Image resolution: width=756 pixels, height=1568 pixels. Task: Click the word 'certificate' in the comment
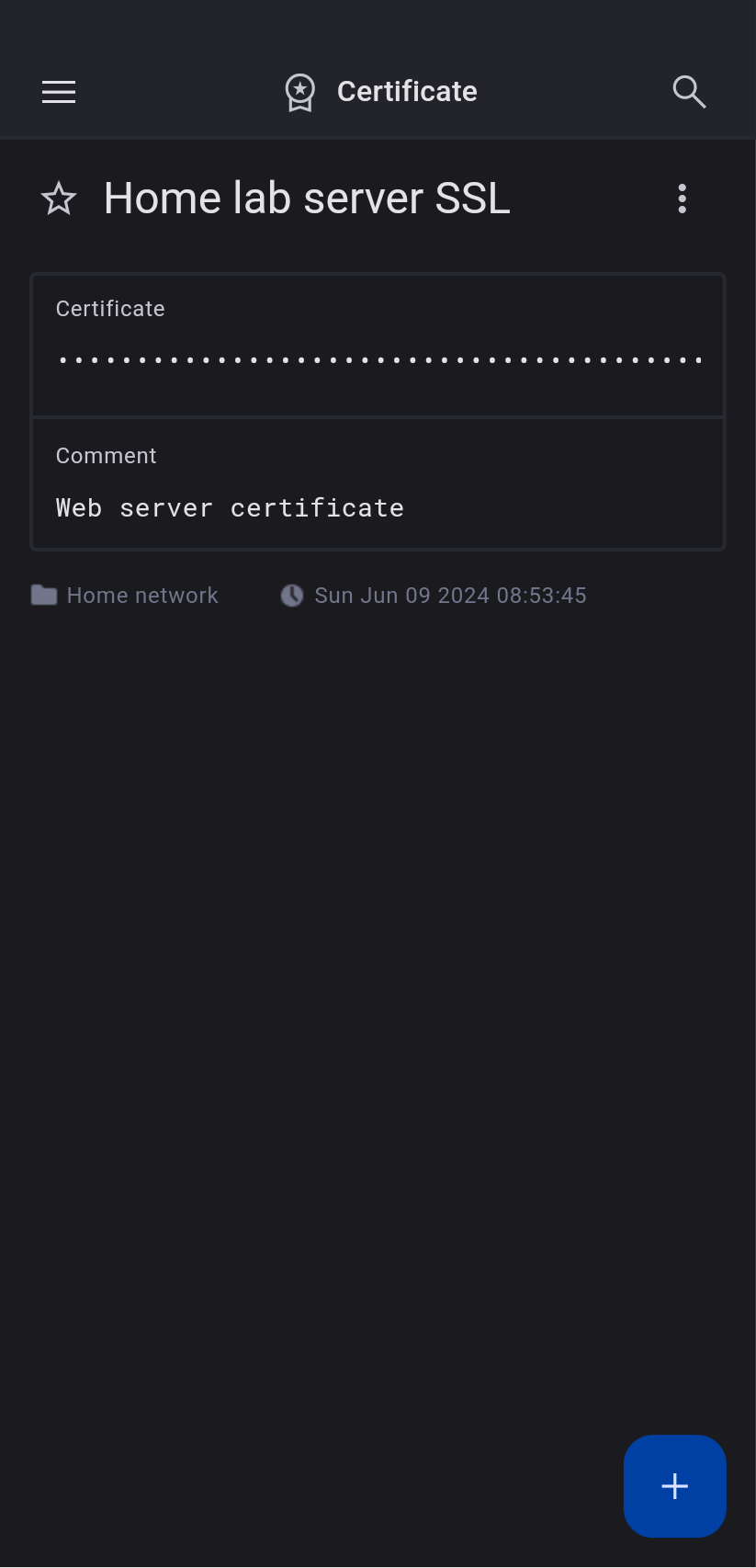point(317,508)
